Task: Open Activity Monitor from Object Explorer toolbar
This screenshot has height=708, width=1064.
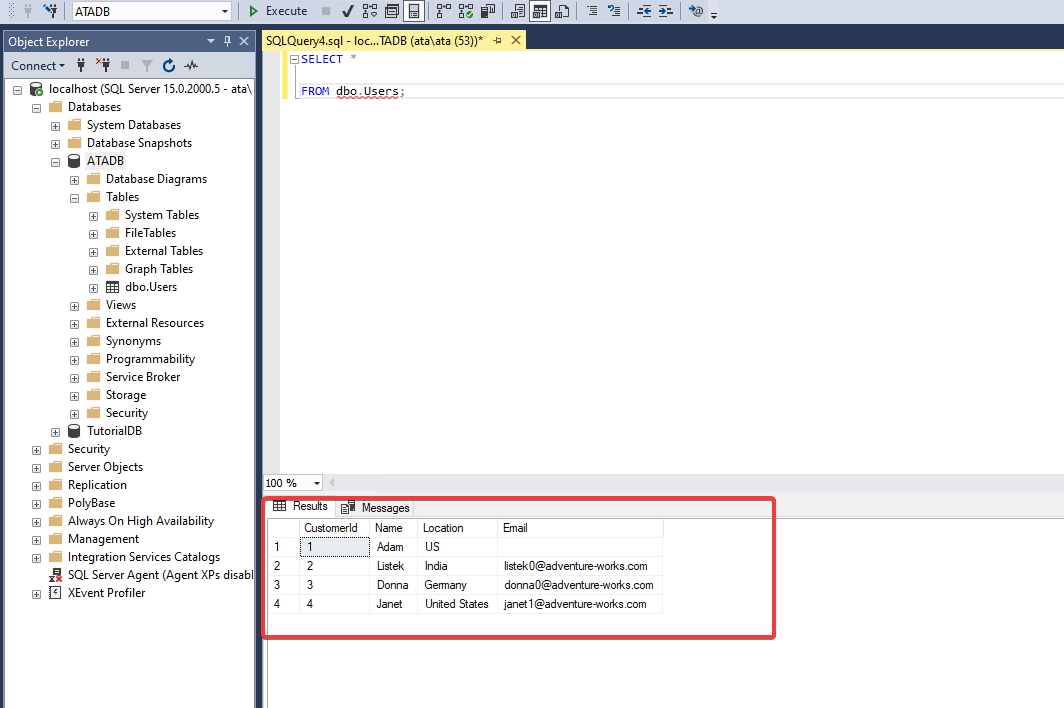Action: (191, 65)
